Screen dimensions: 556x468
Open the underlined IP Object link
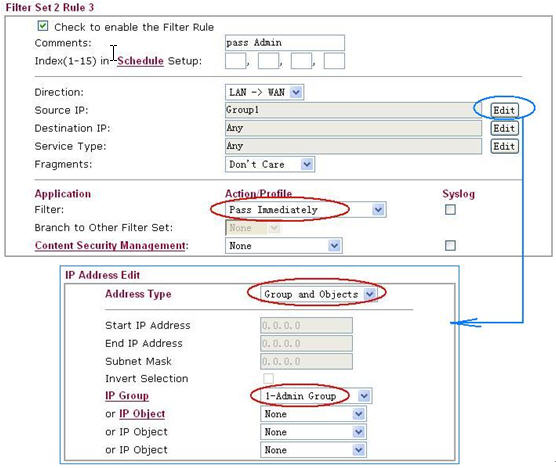(142, 414)
